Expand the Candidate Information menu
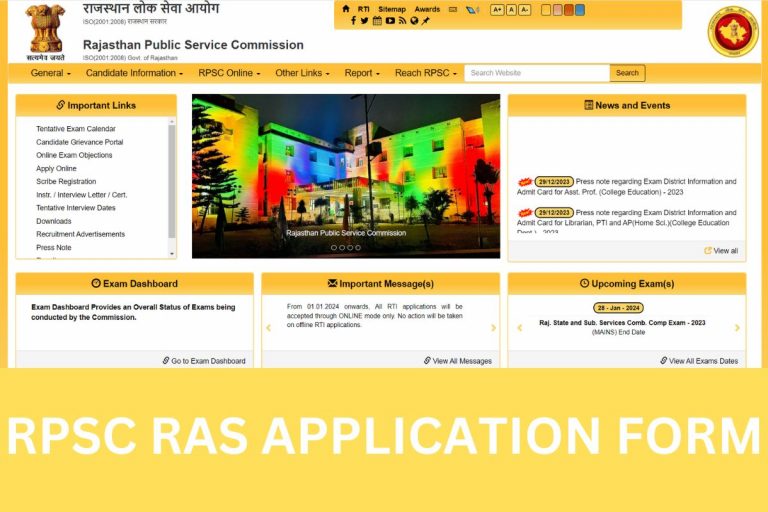768x512 pixels. pyautogui.click(x=134, y=73)
